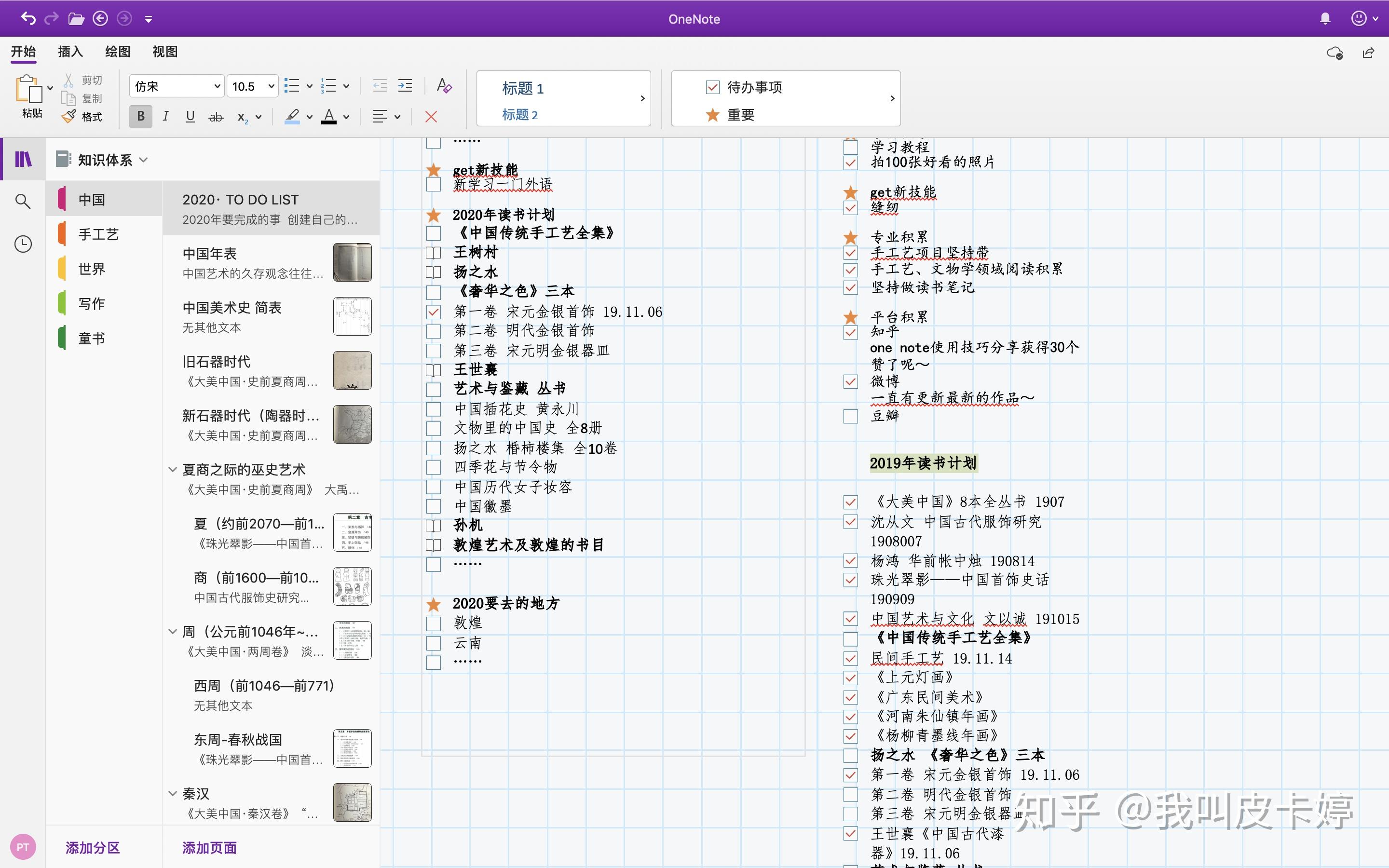The image size is (1389, 868).
Task: Toggle Underline formatting
Action: pos(191,117)
